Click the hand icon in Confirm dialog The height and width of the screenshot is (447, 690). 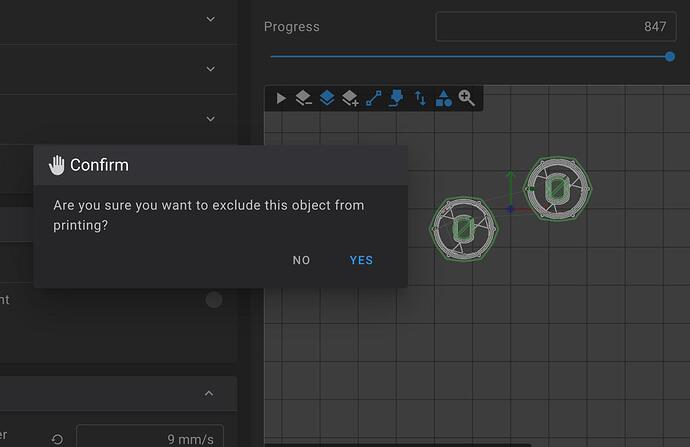pos(56,165)
